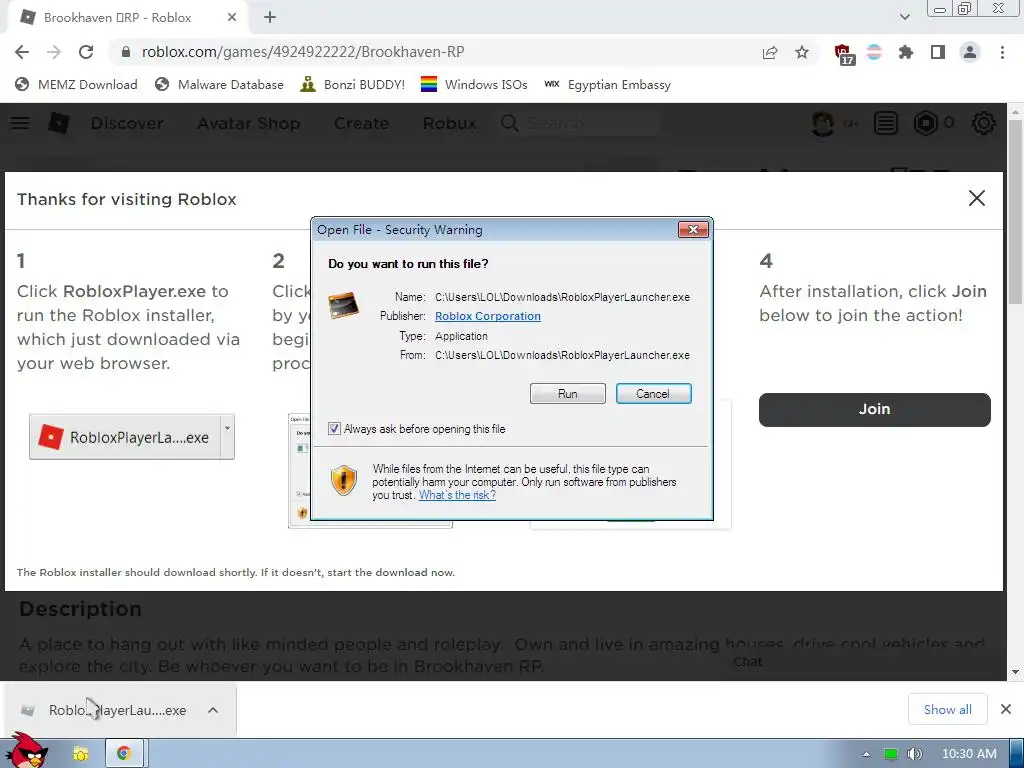This screenshot has height=768, width=1024.
Task: Click the address bar URL
Action: (x=303, y=52)
